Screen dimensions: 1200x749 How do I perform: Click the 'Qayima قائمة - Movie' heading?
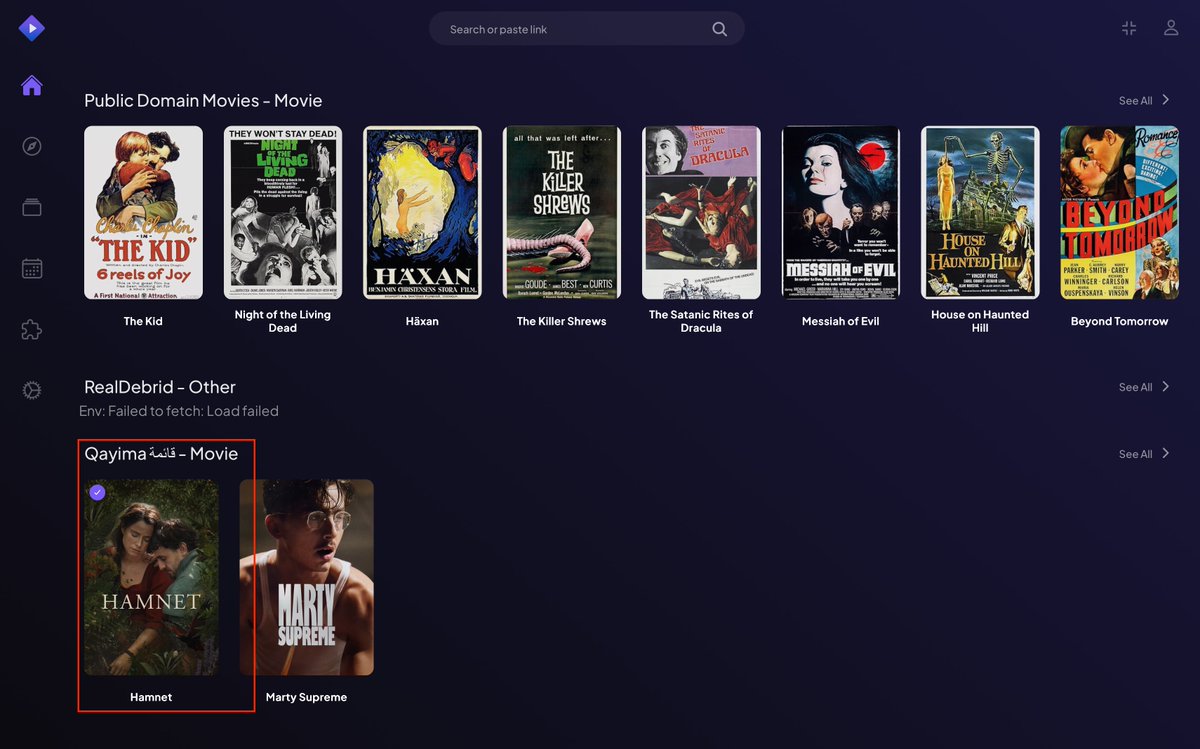[161, 454]
